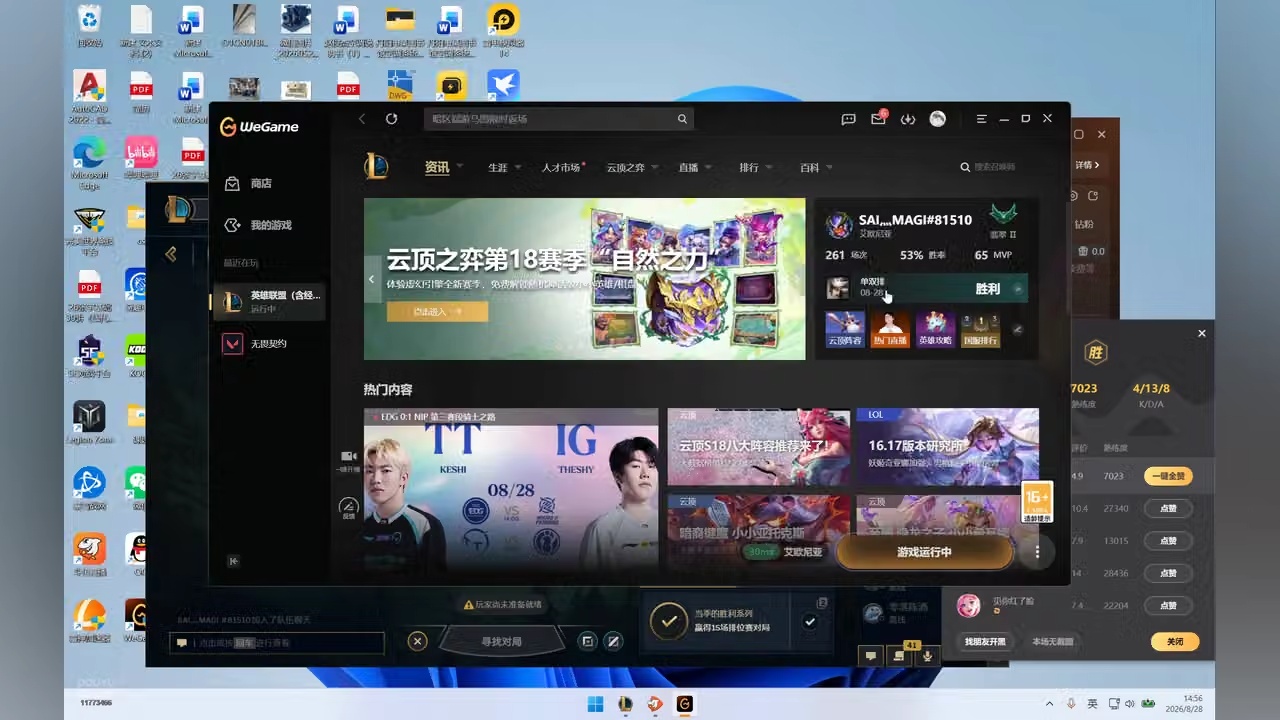
Task: Click the 搜索召唤师 search field
Action: (x=995, y=167)
